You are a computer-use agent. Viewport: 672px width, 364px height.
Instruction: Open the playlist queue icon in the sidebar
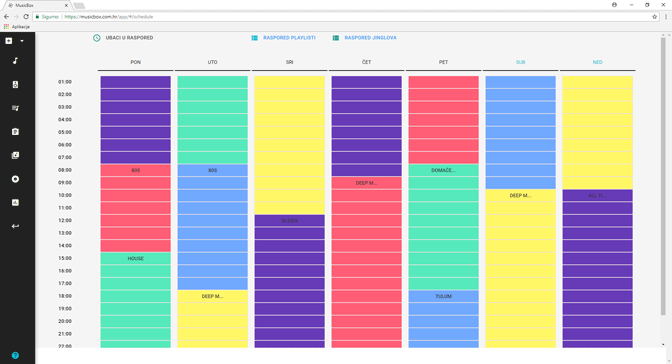(x=15, y=108)
